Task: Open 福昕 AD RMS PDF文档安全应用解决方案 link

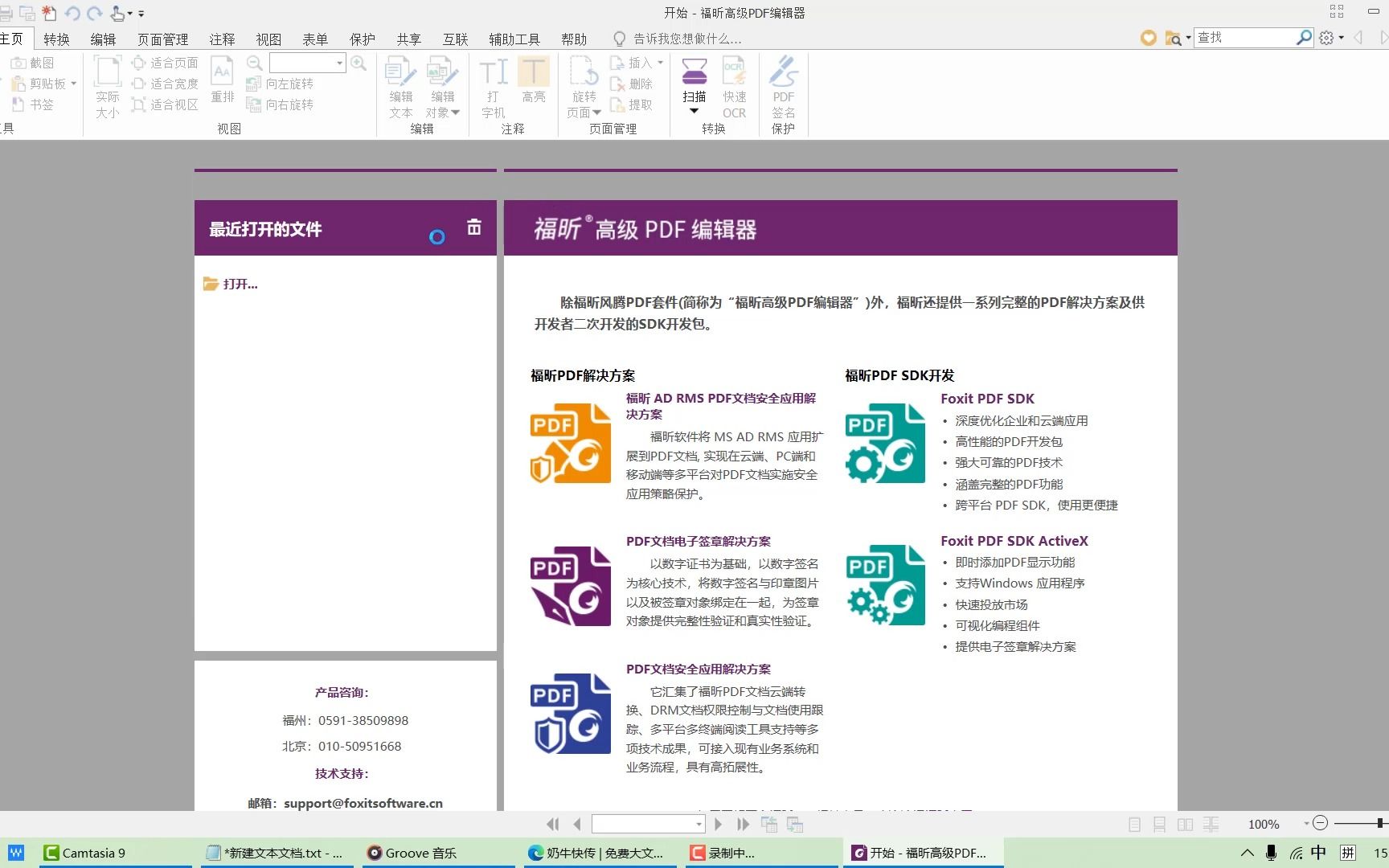Action: point(721,406)
